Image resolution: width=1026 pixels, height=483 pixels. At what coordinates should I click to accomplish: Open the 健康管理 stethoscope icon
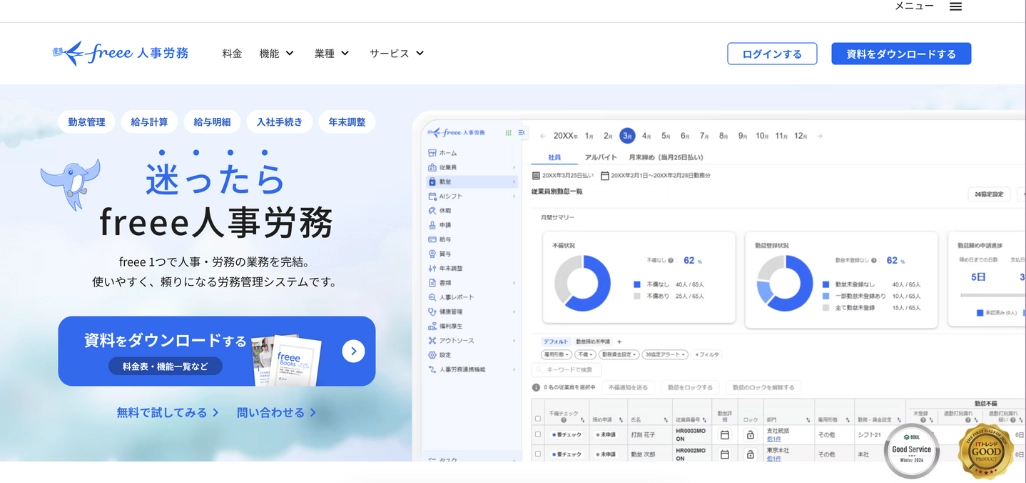(x=432, y=312)
